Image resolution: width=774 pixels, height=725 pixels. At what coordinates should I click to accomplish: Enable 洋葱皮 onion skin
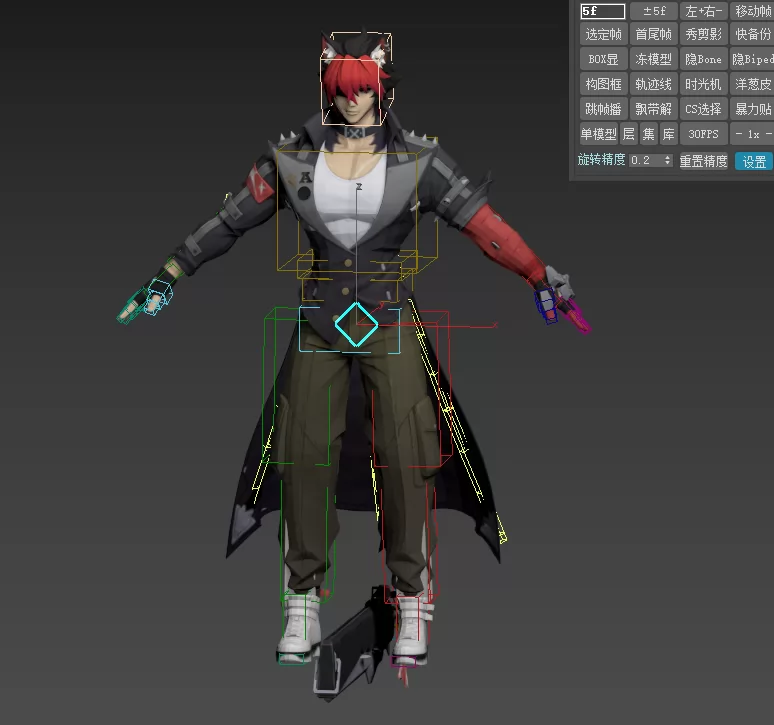(x=753, y=85)
